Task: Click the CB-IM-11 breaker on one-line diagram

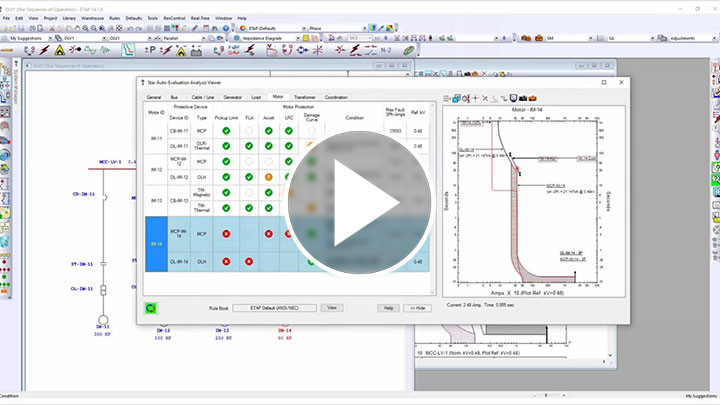Action: (x=104, y=197)
